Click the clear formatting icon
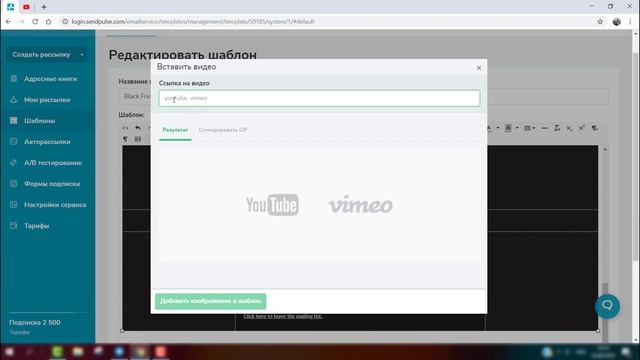Image resolution: width=640 pixels, height=360 pixels. coord(557,128)
